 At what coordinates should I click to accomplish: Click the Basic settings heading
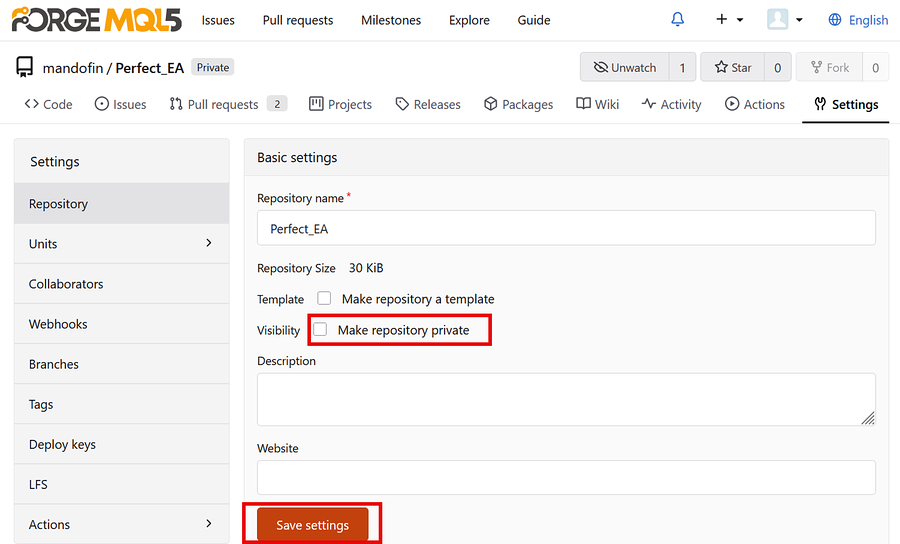coord(297,157)
